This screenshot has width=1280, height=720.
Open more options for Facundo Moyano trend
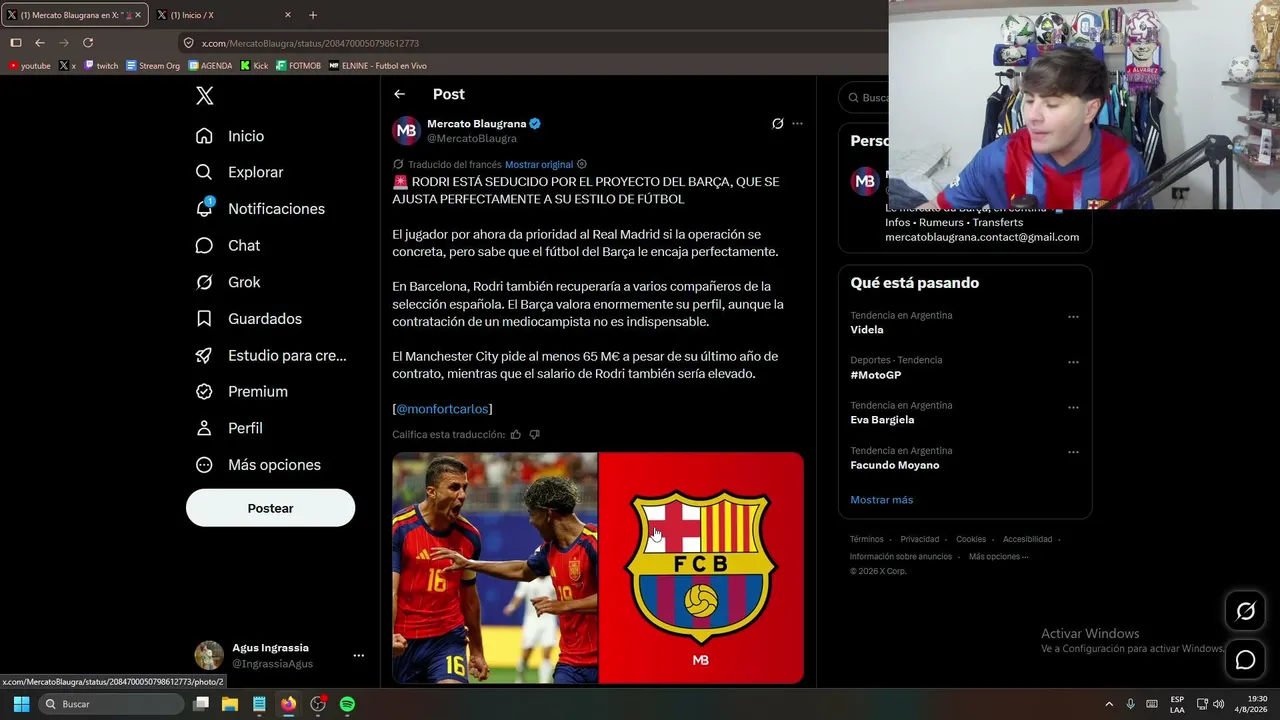(x=1073, y=452)
